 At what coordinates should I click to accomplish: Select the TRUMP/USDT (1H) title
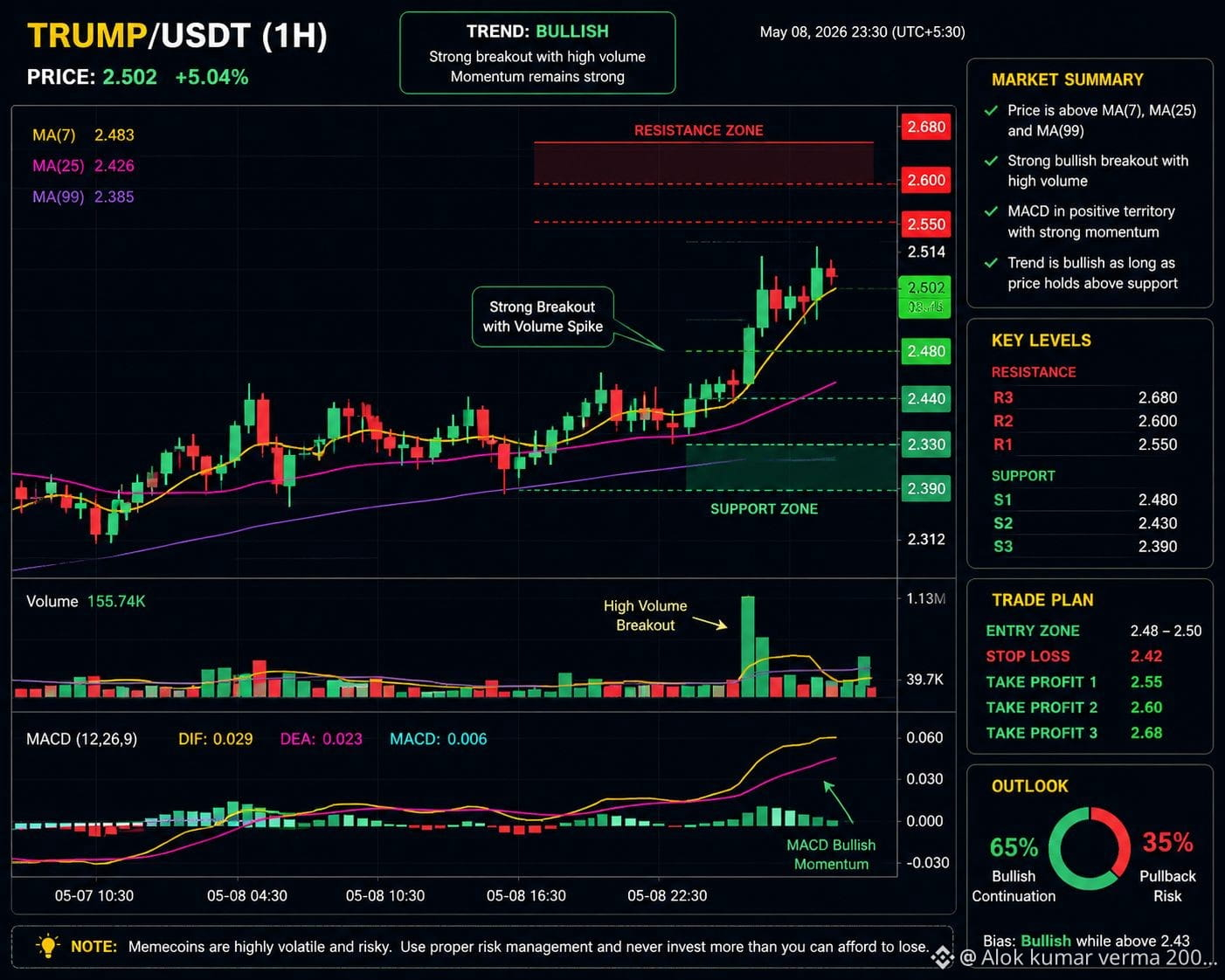point(177,36)
